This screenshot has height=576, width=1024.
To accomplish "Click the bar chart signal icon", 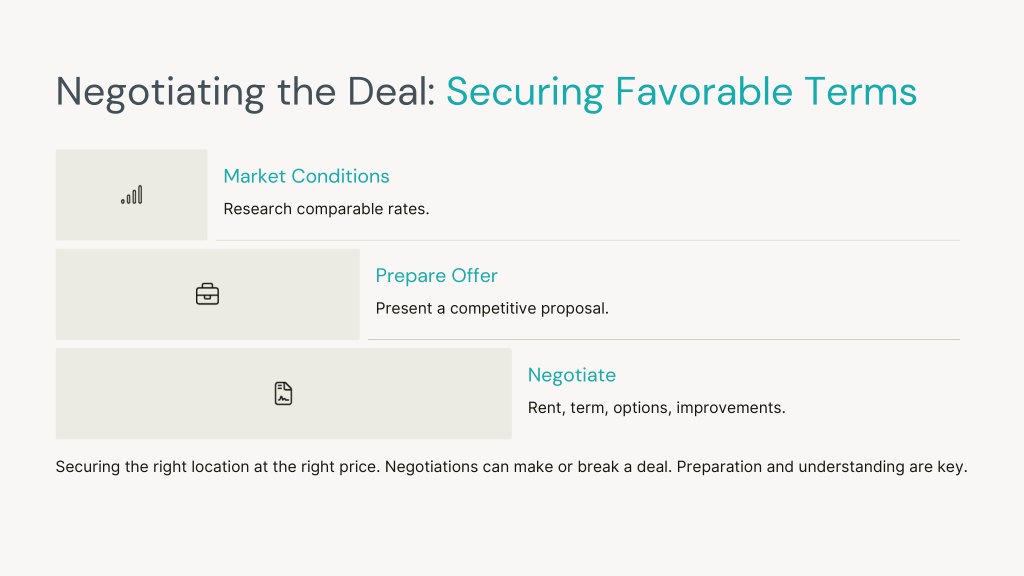I will (x=131, y=195).
